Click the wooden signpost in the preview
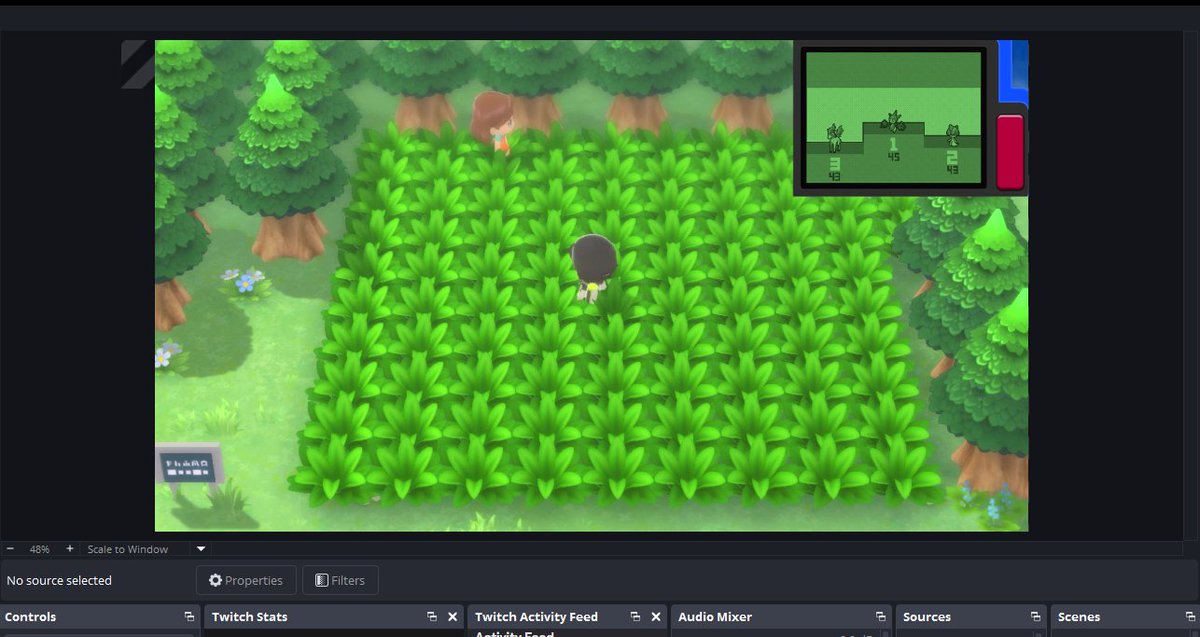Image resolution: width=1200 pixels, height=637 pixels. pyautogui.click(x=188, y=466)
